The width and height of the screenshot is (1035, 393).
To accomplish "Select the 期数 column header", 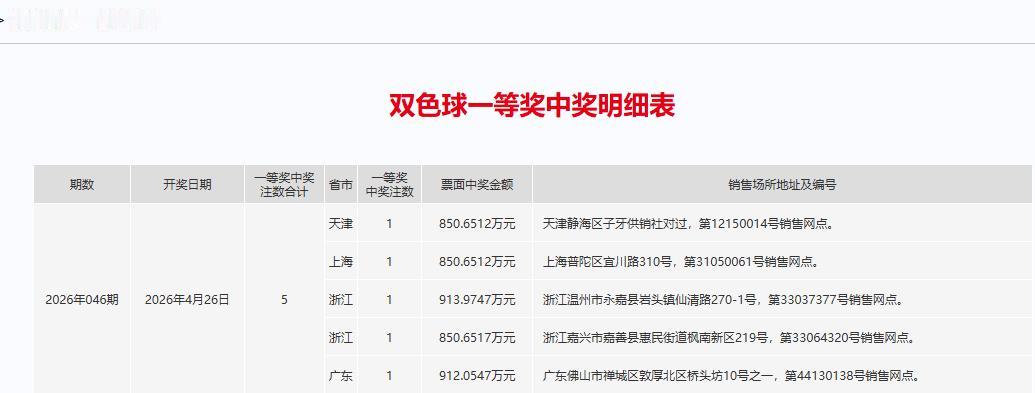I will [82, 185].
